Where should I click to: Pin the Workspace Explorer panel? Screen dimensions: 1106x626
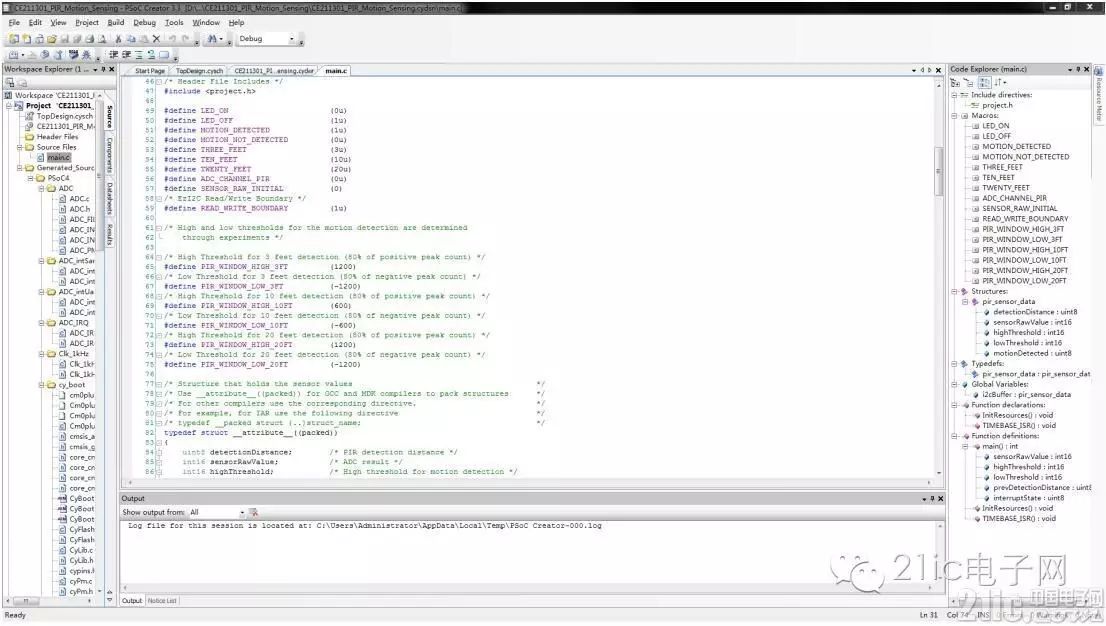pos(103,69)
